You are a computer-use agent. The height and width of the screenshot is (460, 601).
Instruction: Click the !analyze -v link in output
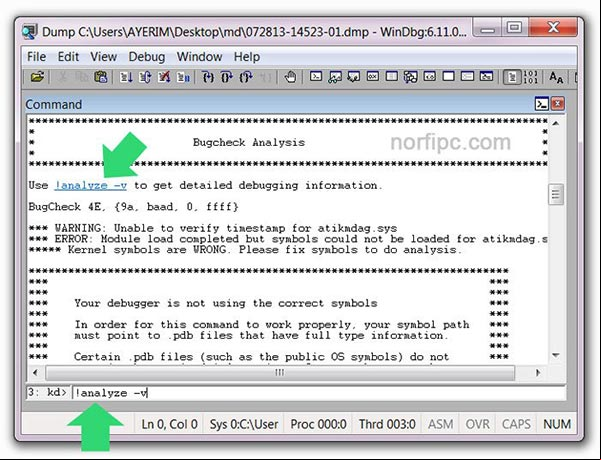pyautogui.click(x=90, y=186)
